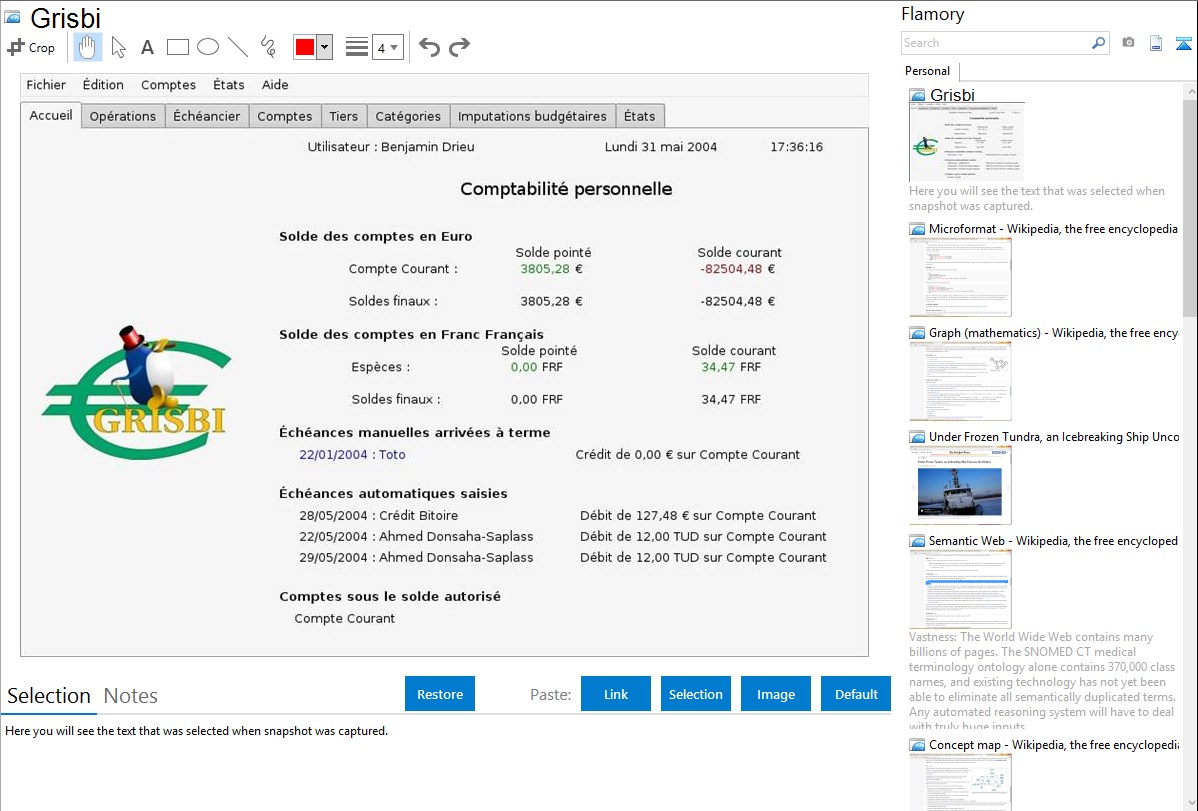The height and width of the screenshot is (811, 1198).
Task: Select the straight line tool
Action: point(238,47)
